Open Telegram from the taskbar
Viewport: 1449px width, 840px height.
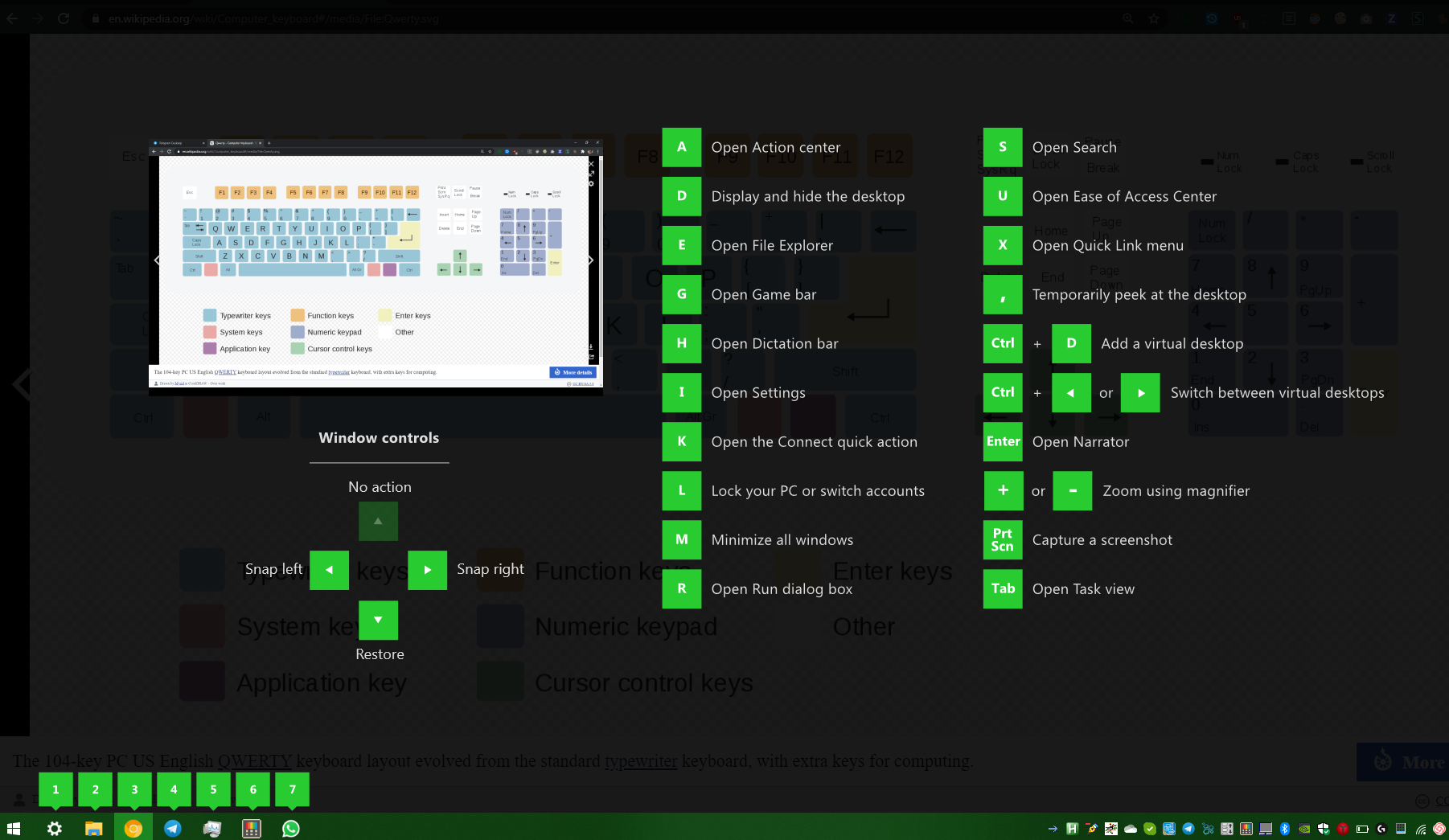point(172,828)
